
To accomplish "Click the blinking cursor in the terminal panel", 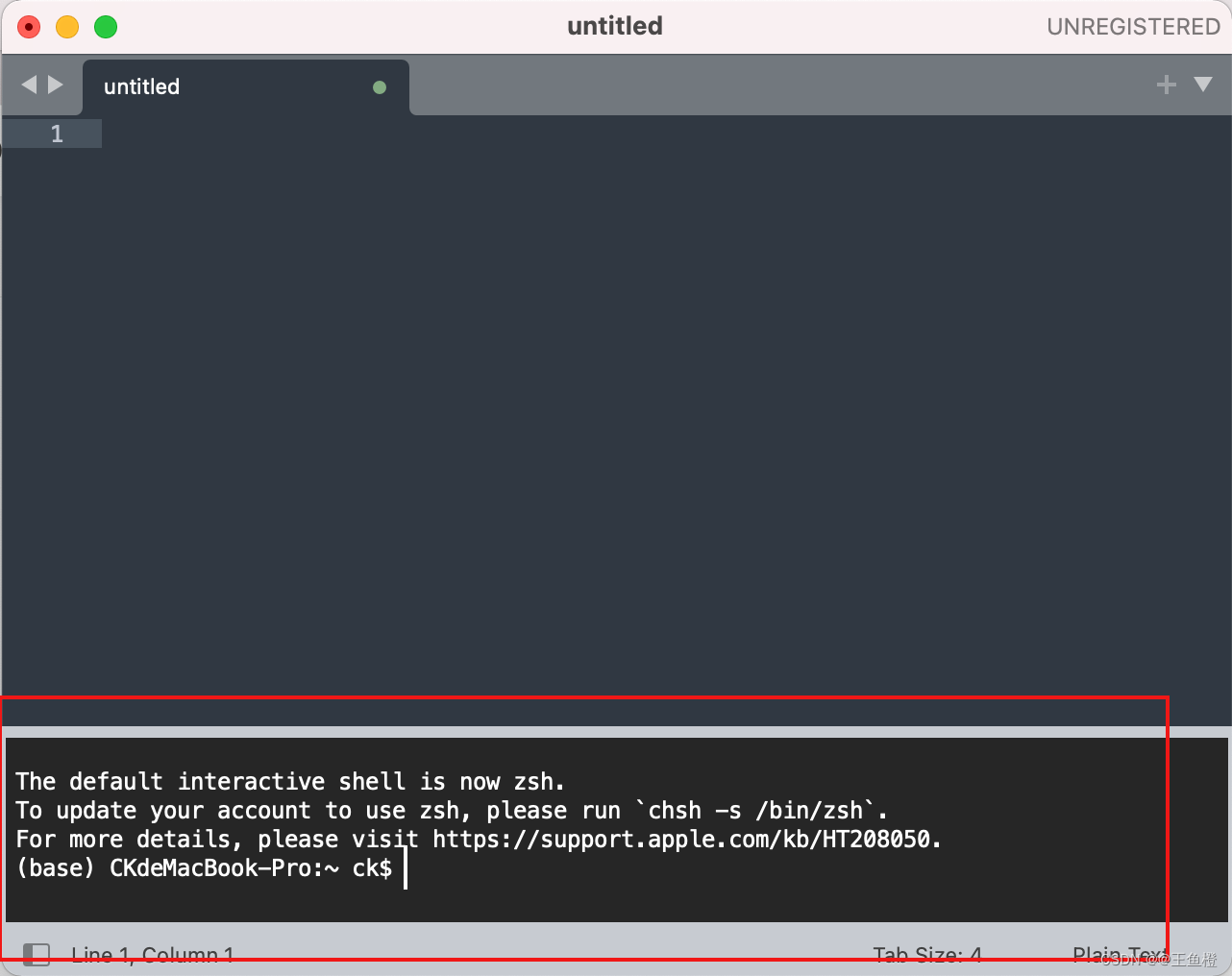I will coord(406,867).
